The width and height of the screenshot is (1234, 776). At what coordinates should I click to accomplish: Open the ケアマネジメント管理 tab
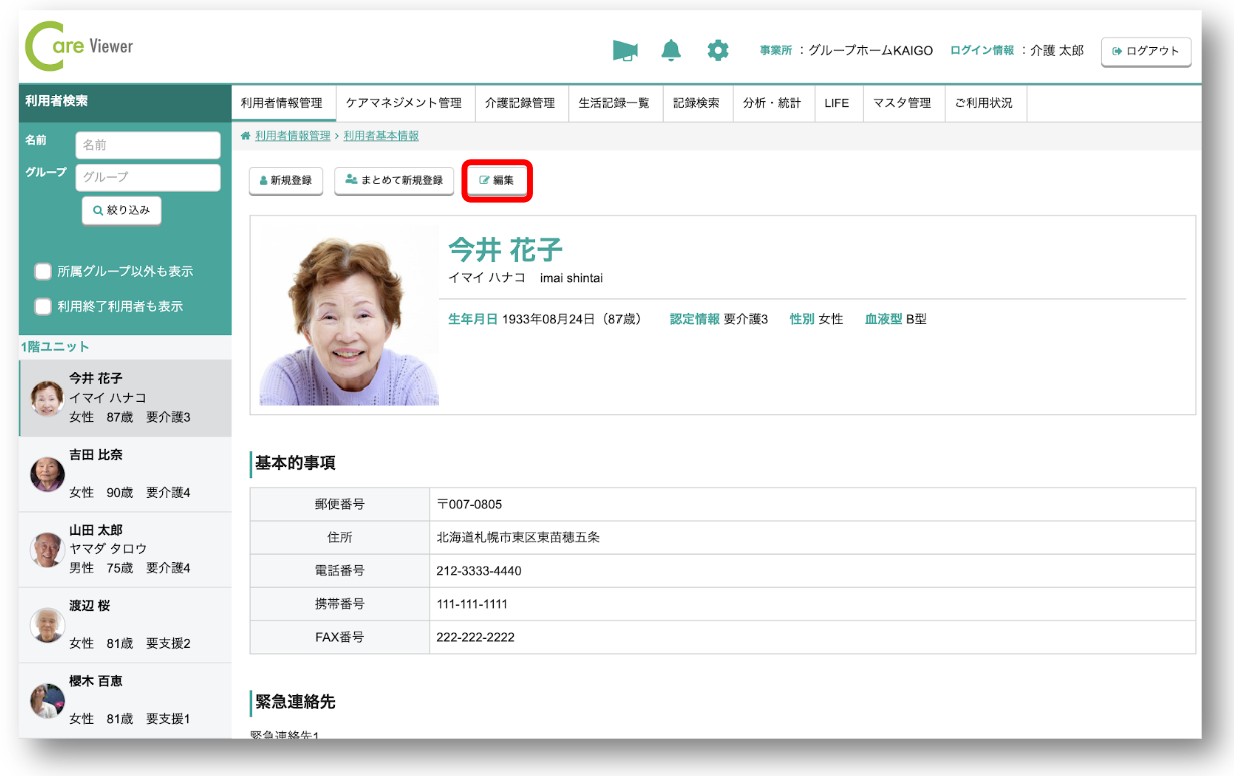click(x=404, y=103)
